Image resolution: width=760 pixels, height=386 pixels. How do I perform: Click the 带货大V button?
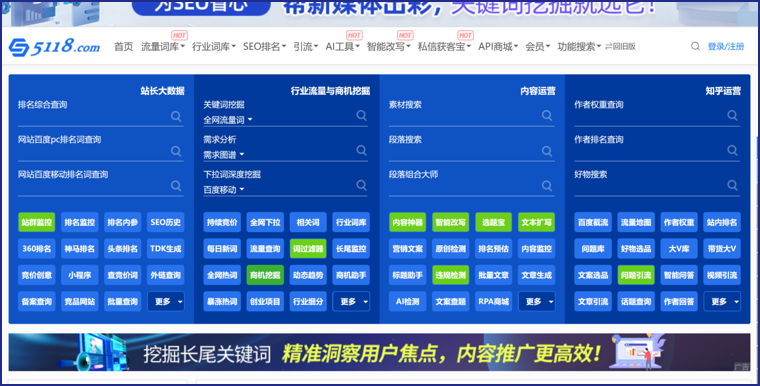pos(722,249)
